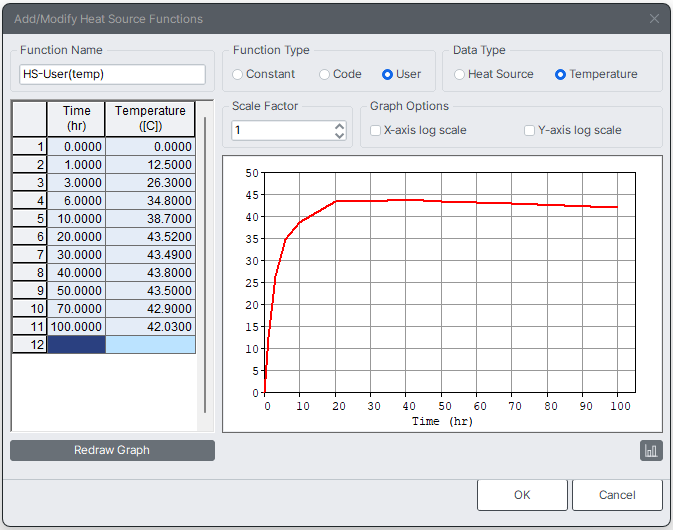Click the temperature cell 42.9000
The image size is (673, 530).
(x=150, y=309)
